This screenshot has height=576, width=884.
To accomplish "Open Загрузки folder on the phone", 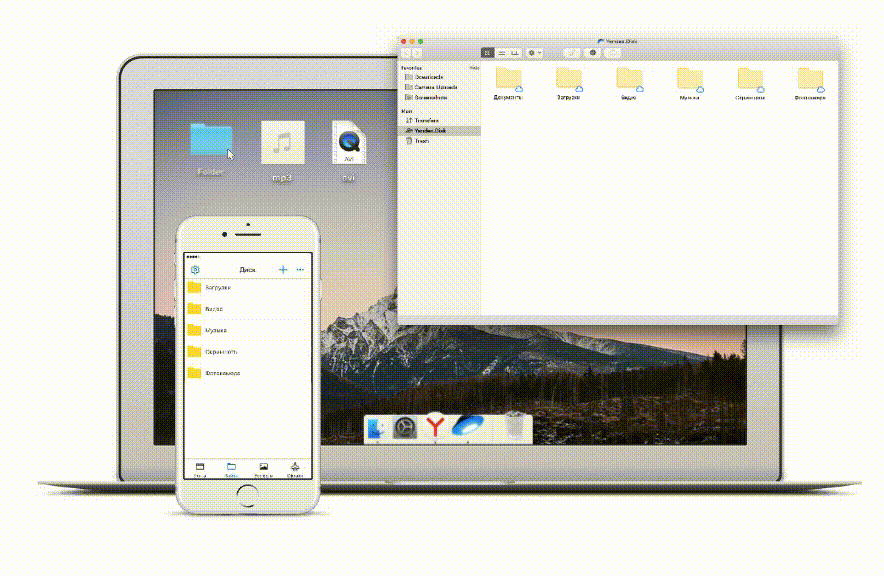I will pos(248,287).
